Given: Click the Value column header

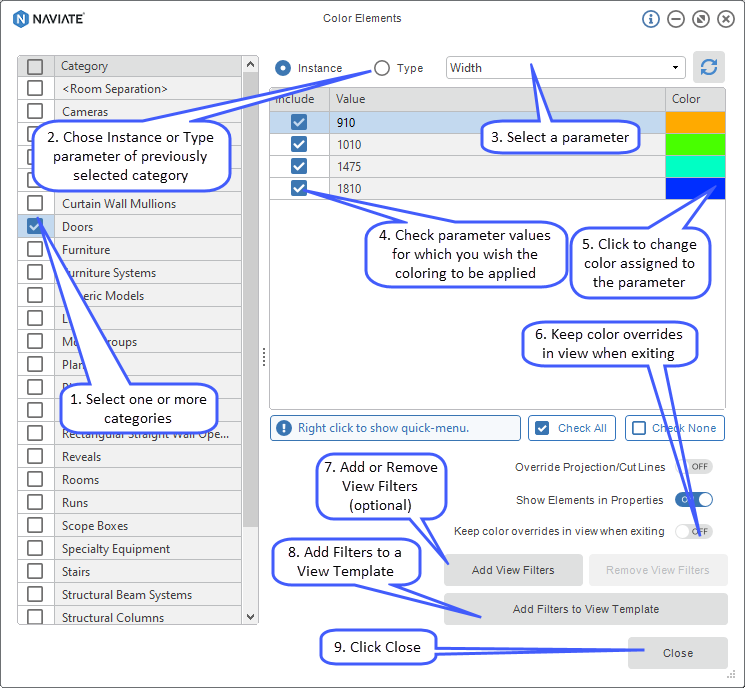Looking at the screenshot, I should coord(497,99).
